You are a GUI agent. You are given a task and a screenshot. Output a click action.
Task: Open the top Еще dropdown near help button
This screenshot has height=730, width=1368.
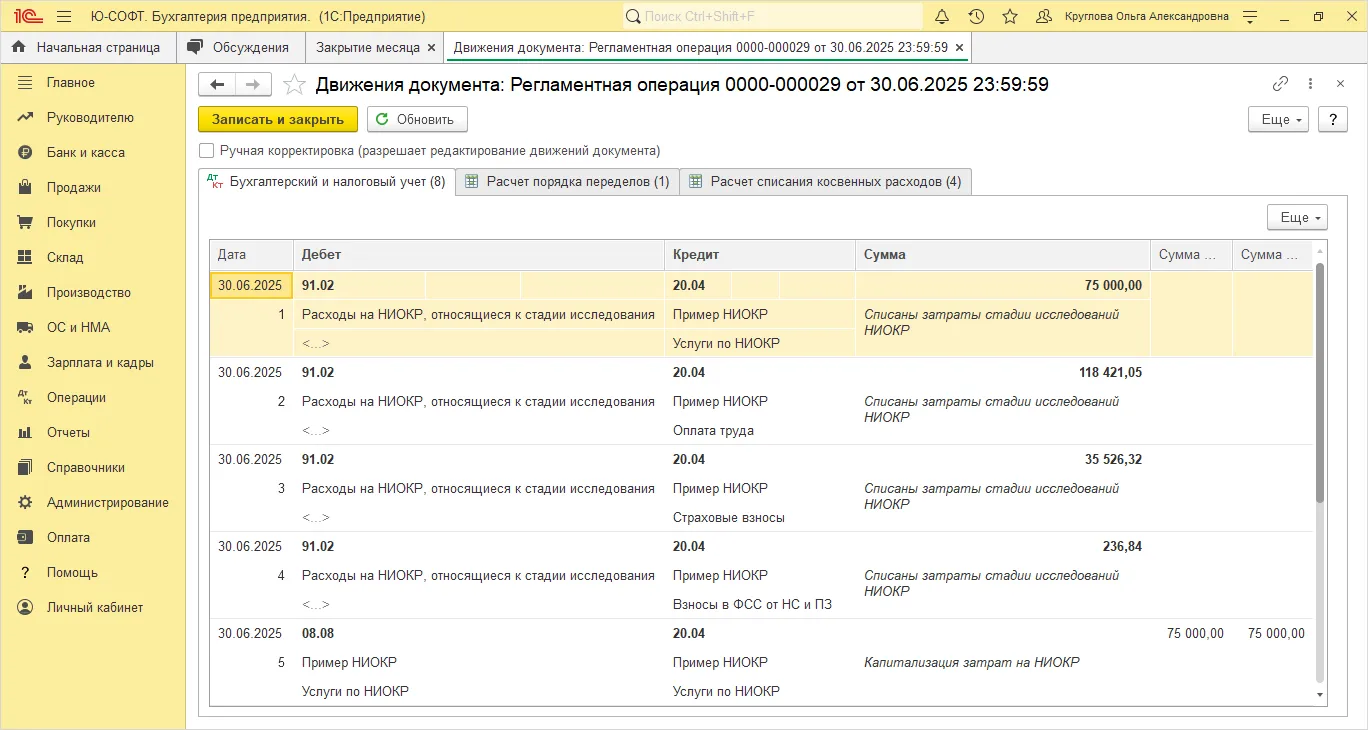[1279, 119]
